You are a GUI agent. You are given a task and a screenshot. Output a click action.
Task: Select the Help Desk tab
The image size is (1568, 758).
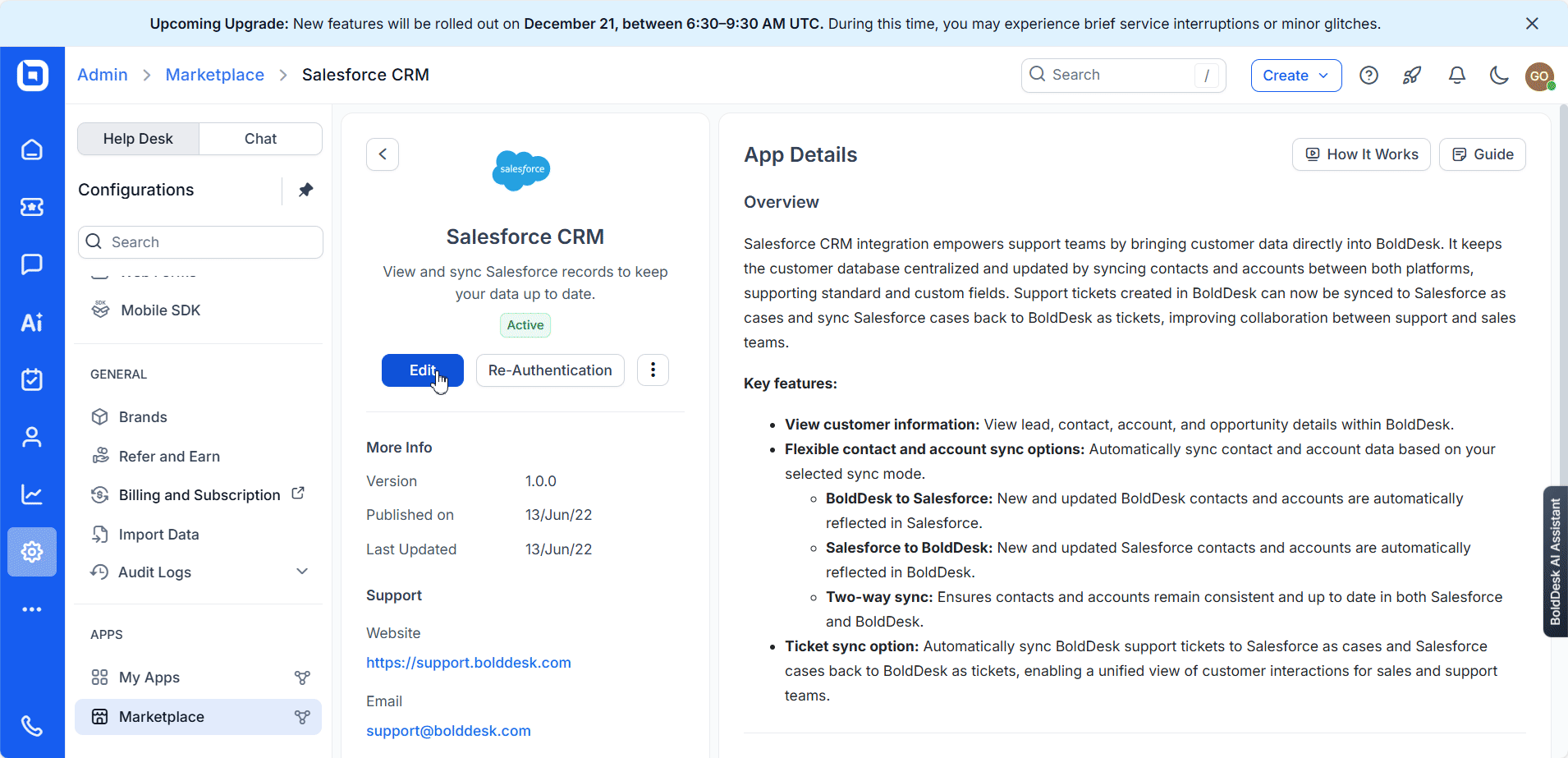tap(137, 138)
